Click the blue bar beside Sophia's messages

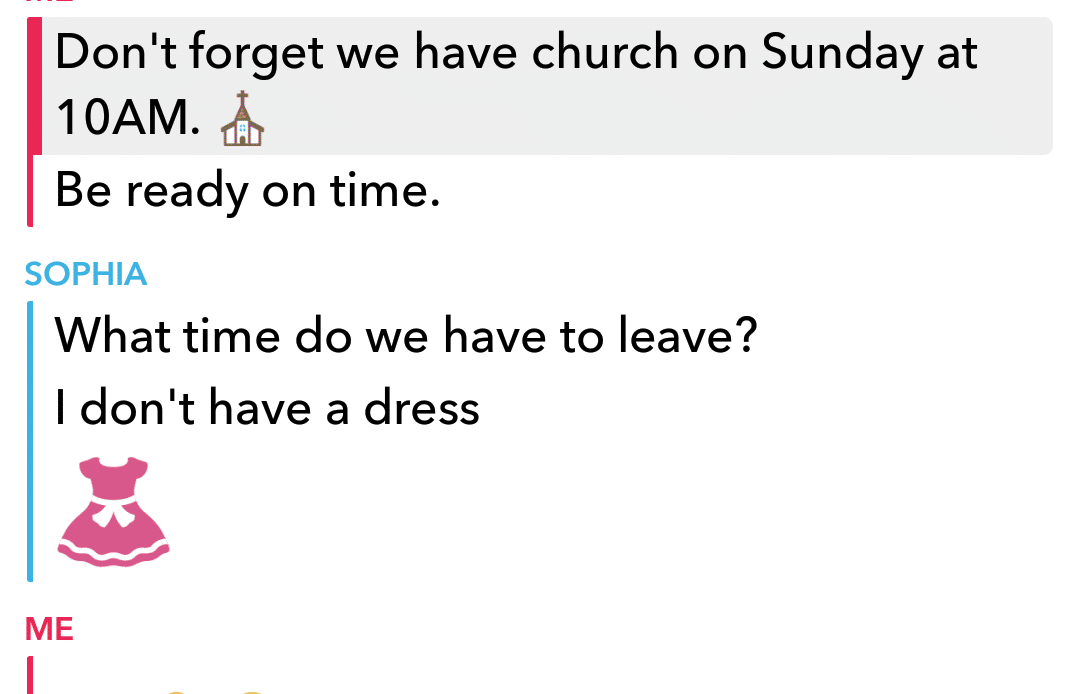pyautogui.click(x=30, y=441)
